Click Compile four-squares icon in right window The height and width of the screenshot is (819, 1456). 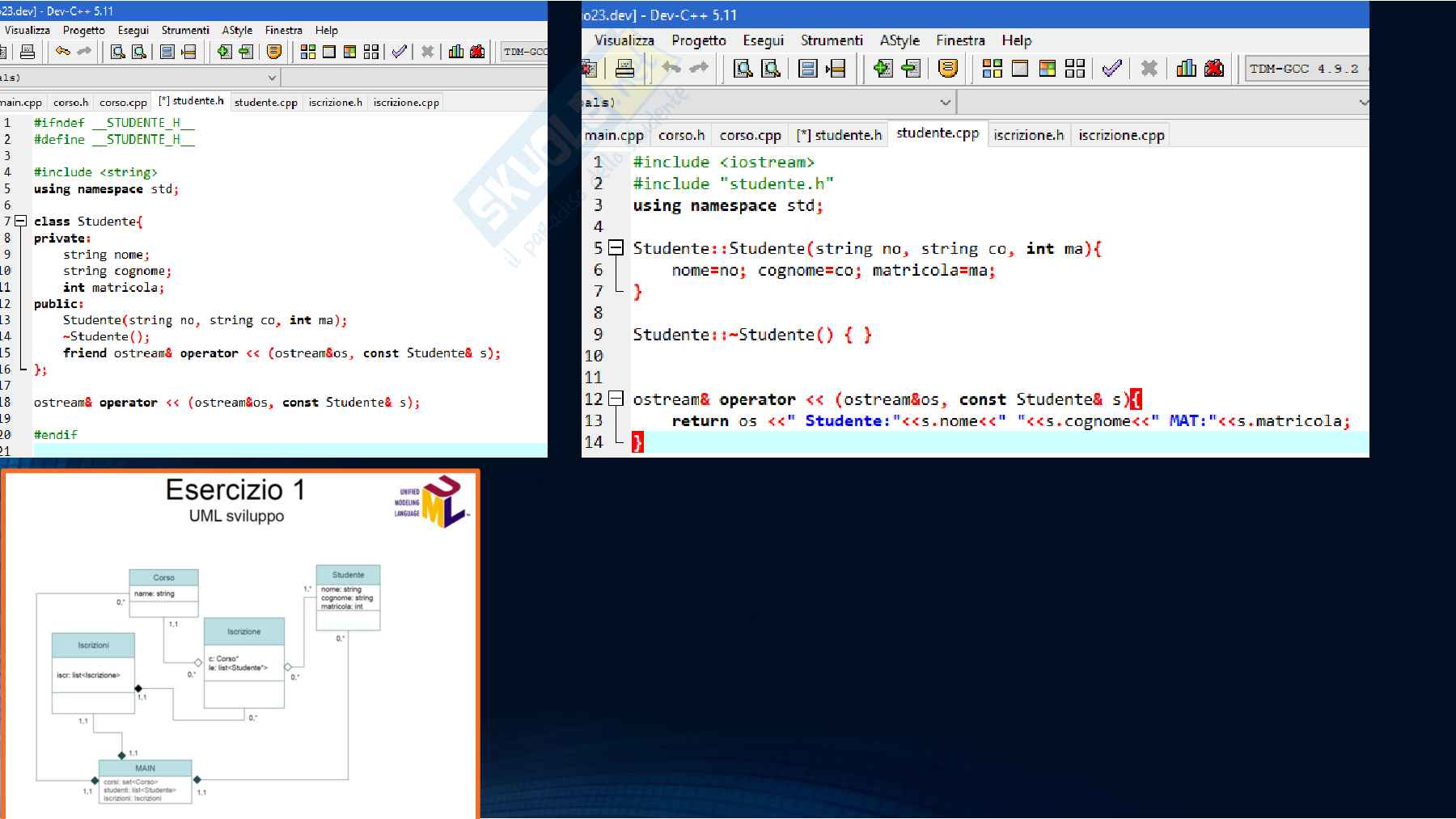pyautogui.click(x=993, y=69)
